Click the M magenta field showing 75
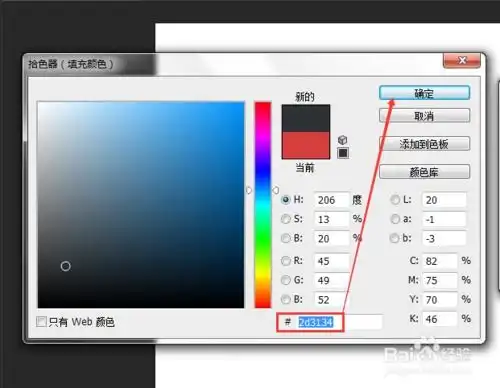The width and height of the screenshot is (500, 388). [440, 280]
